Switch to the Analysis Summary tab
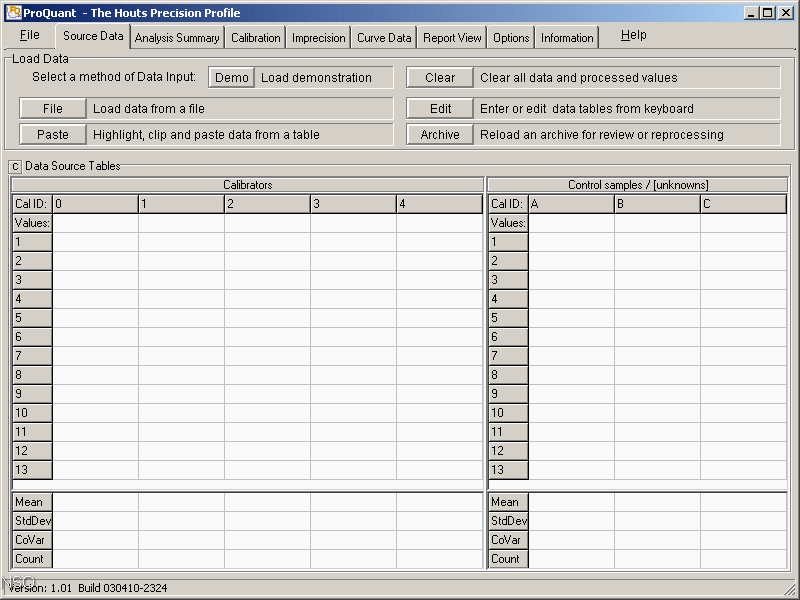Image resolution: width=800 pixels, height=600 pixels. point(177,38)
